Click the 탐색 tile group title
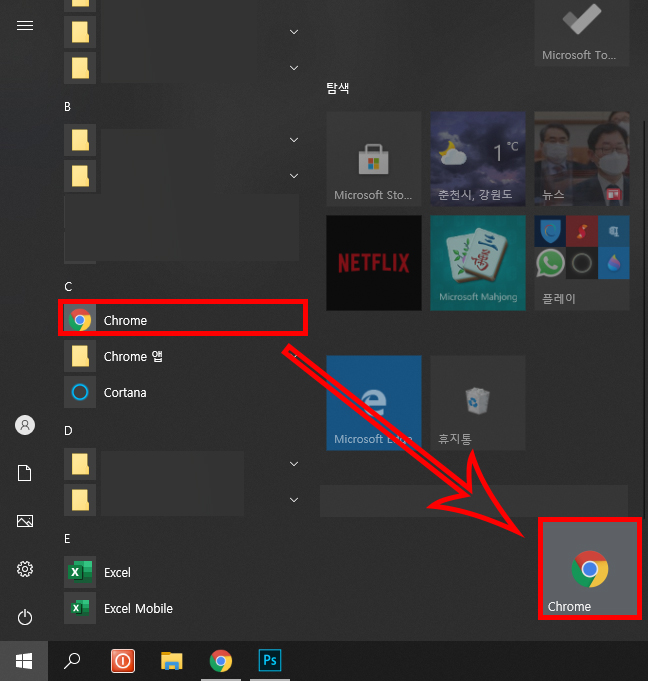The image size is (648, 681). (x=338, y=88)
